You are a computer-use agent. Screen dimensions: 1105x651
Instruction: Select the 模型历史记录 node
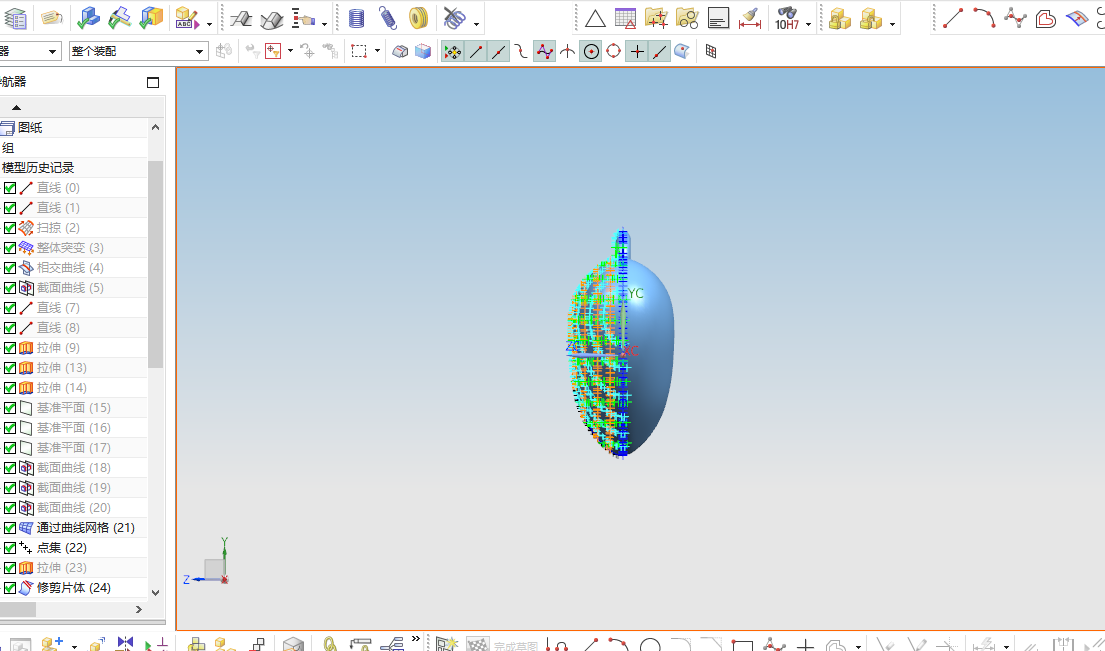(x=38, y=168)
